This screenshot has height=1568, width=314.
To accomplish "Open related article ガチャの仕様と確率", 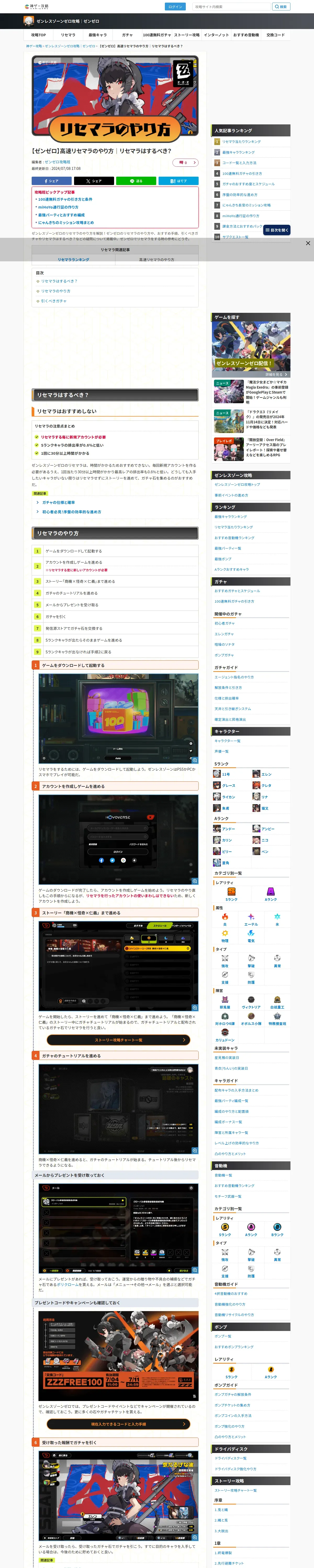I will pyautogui.click(x=59, y=502).
